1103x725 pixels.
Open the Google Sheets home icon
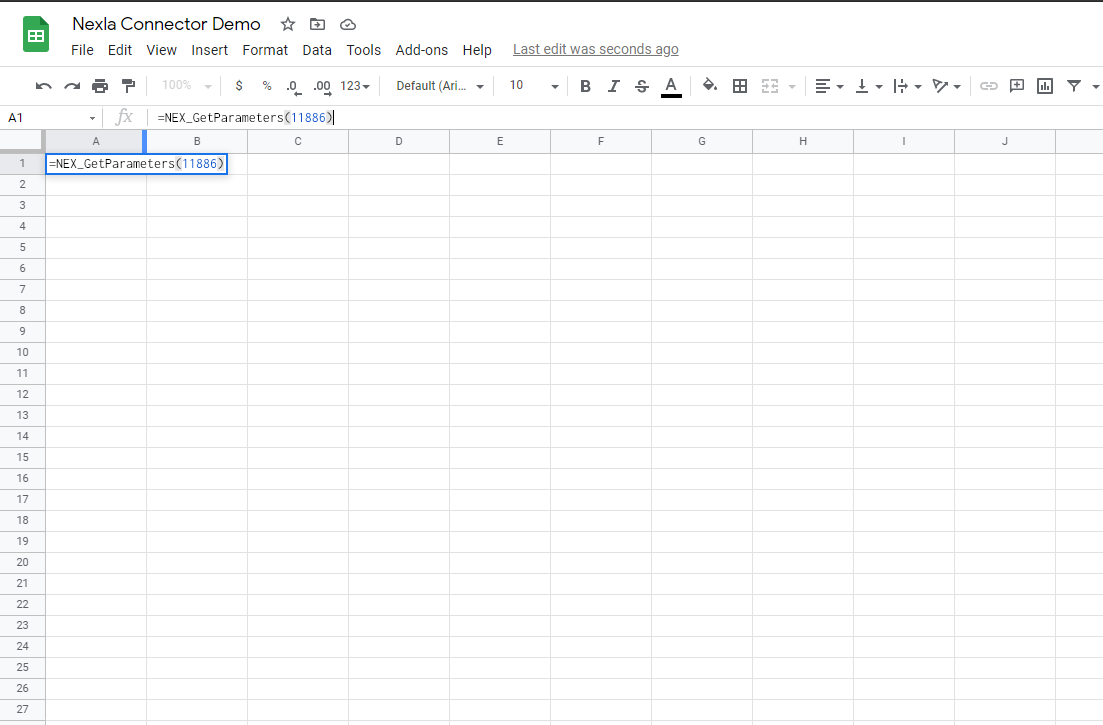click(x=36, y=34)
